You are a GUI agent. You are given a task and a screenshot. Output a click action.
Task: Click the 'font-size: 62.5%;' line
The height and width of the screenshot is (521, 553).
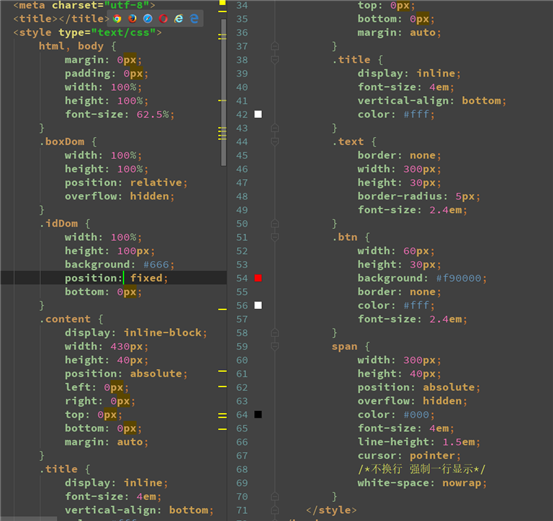(x=120, y=114)
